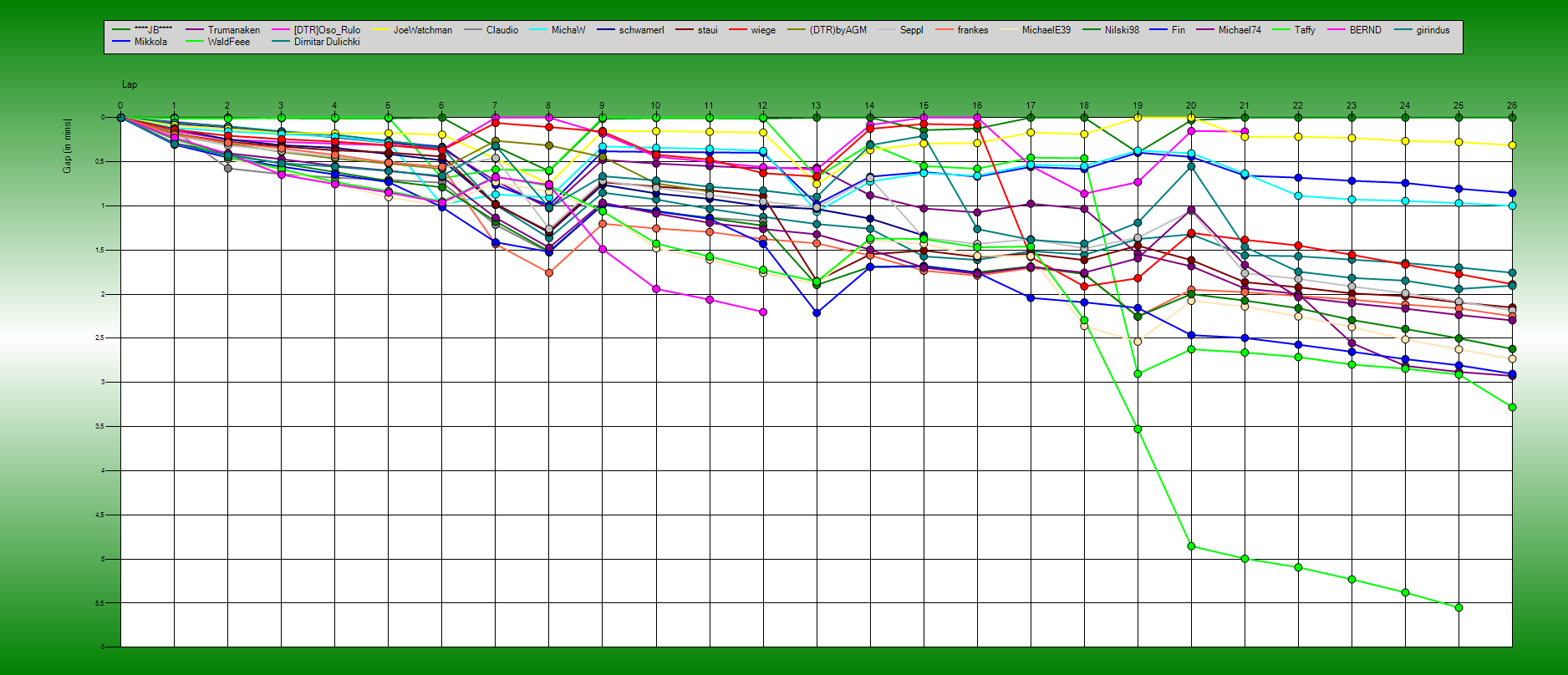
Task: Click green data point at lap 20 near 4.85 minutes
Action: [x=1191, y=546]
